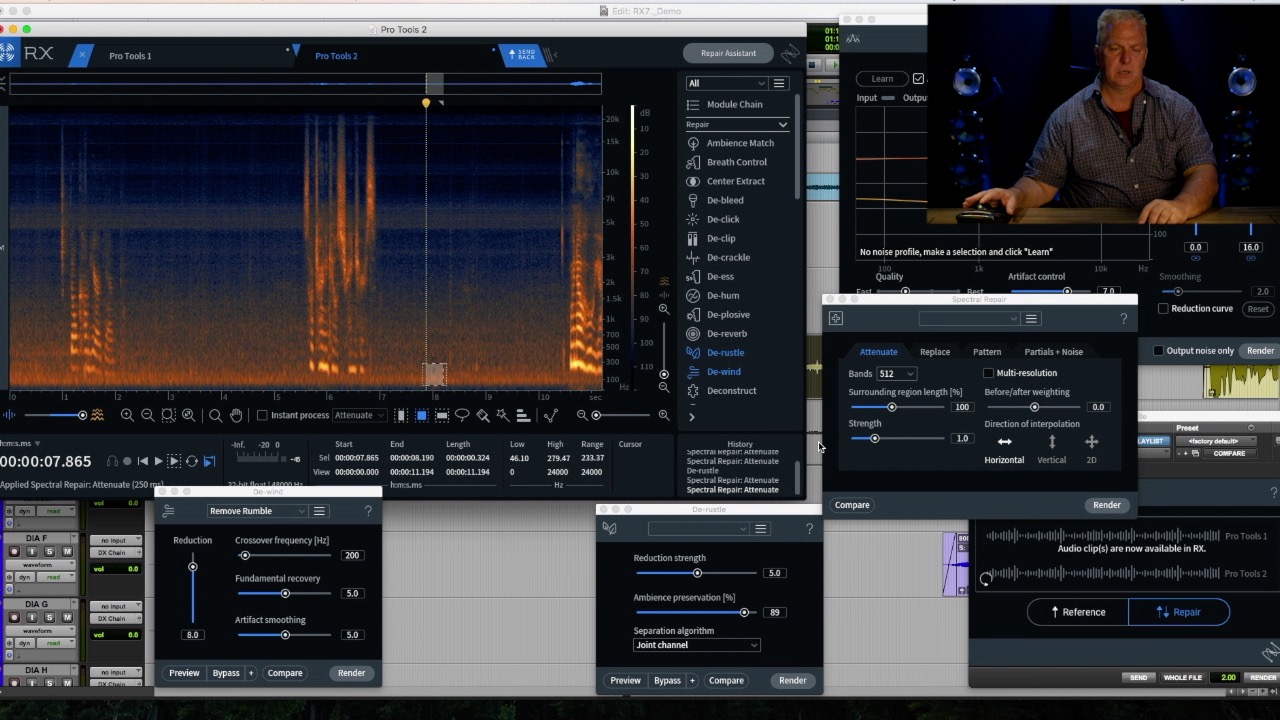Select the Pattern tab in Spectral Repair
This screenshot has height=720, width=1280.
coord(987,352)
